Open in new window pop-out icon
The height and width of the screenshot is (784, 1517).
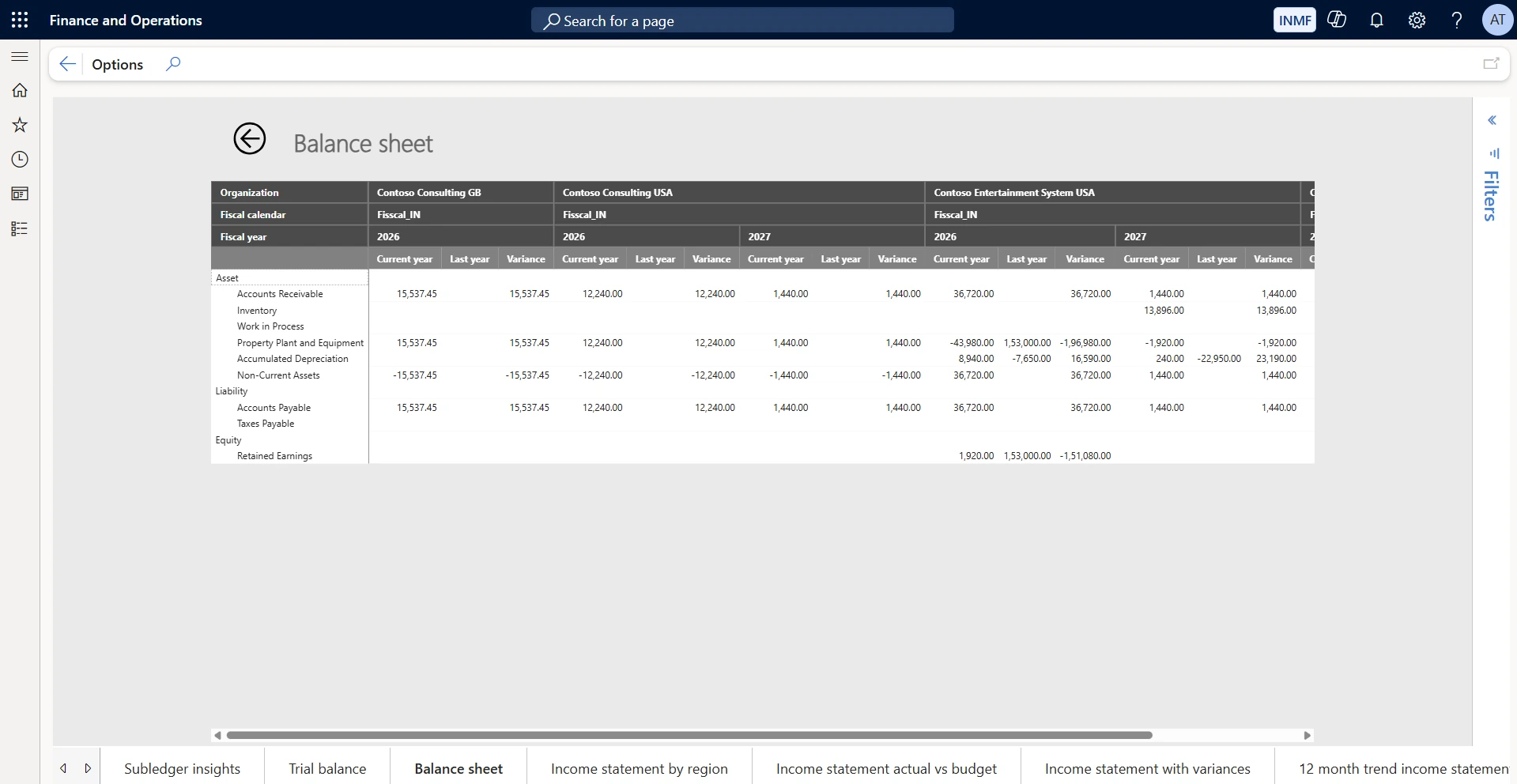tap(1491, 64)
